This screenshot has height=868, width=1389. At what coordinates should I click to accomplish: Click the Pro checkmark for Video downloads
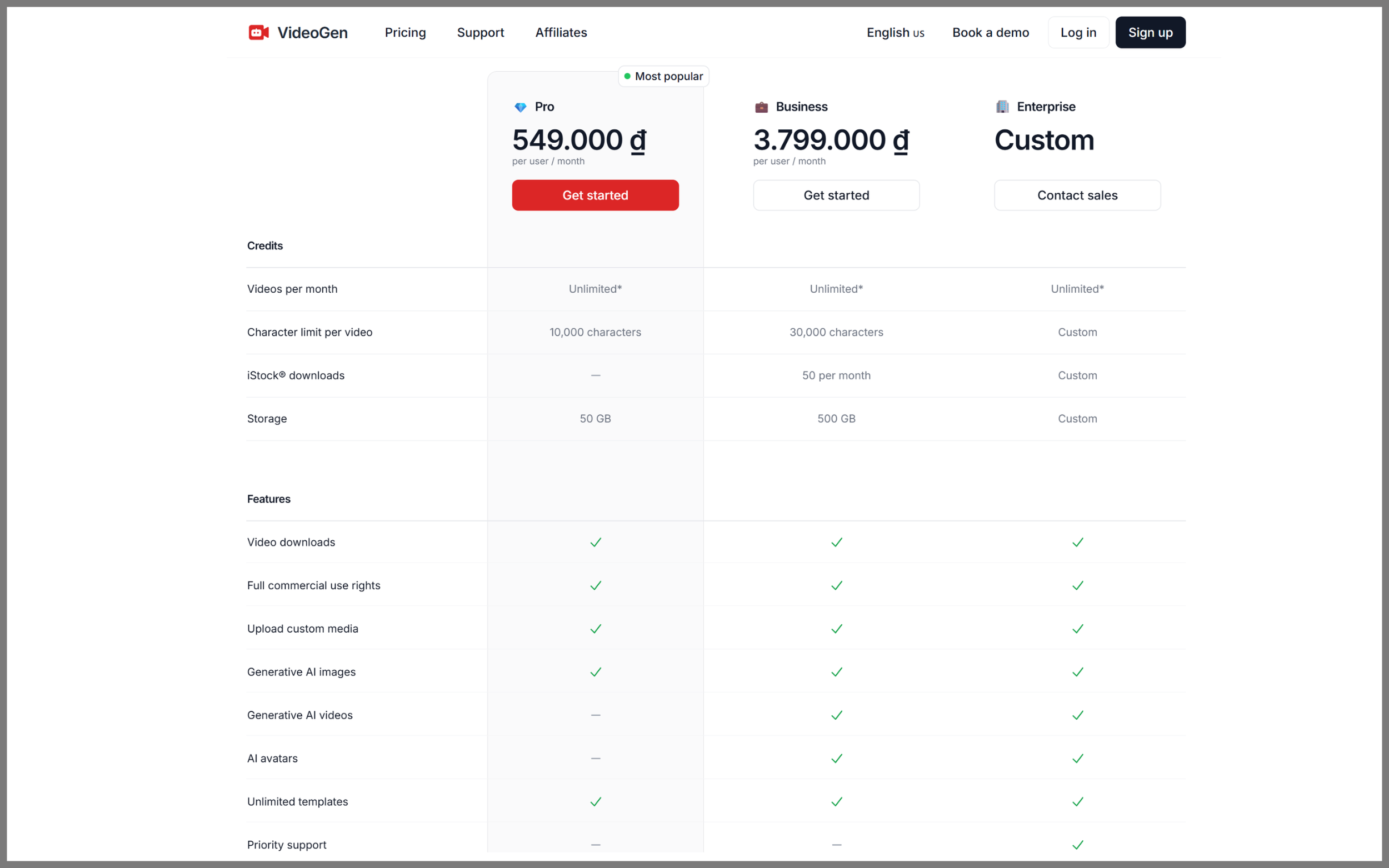[x=596, y=543]
